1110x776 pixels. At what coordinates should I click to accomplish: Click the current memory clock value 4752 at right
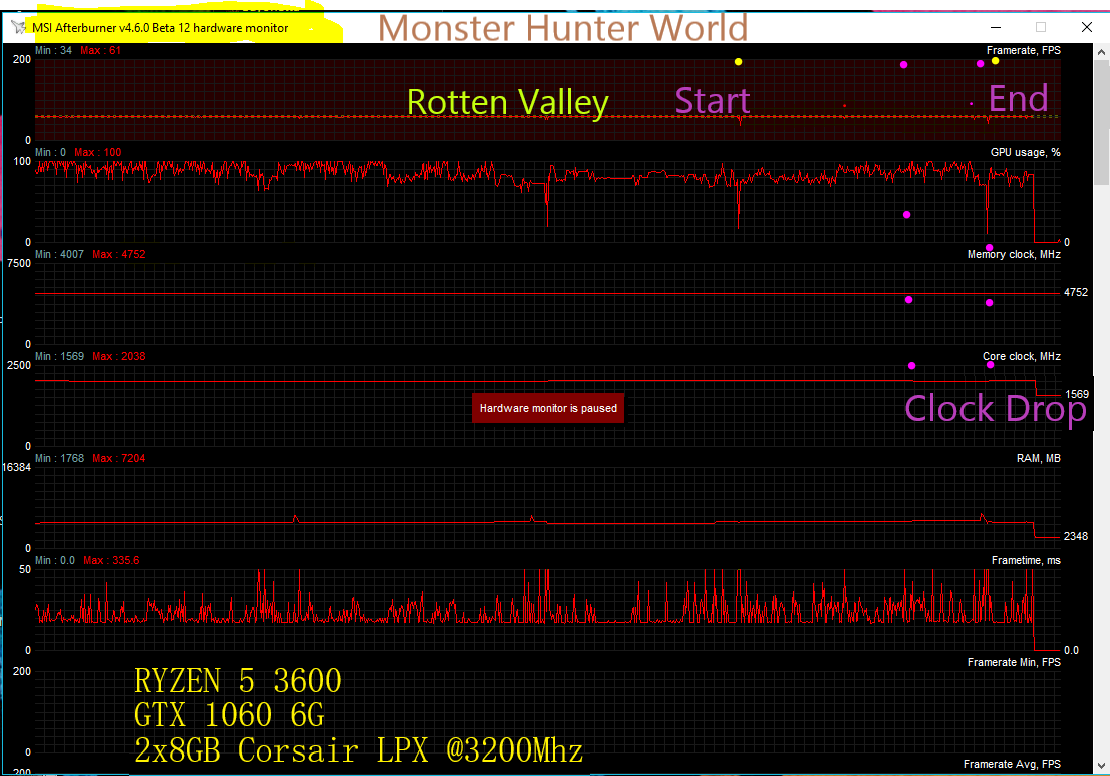pos(1076,292)
